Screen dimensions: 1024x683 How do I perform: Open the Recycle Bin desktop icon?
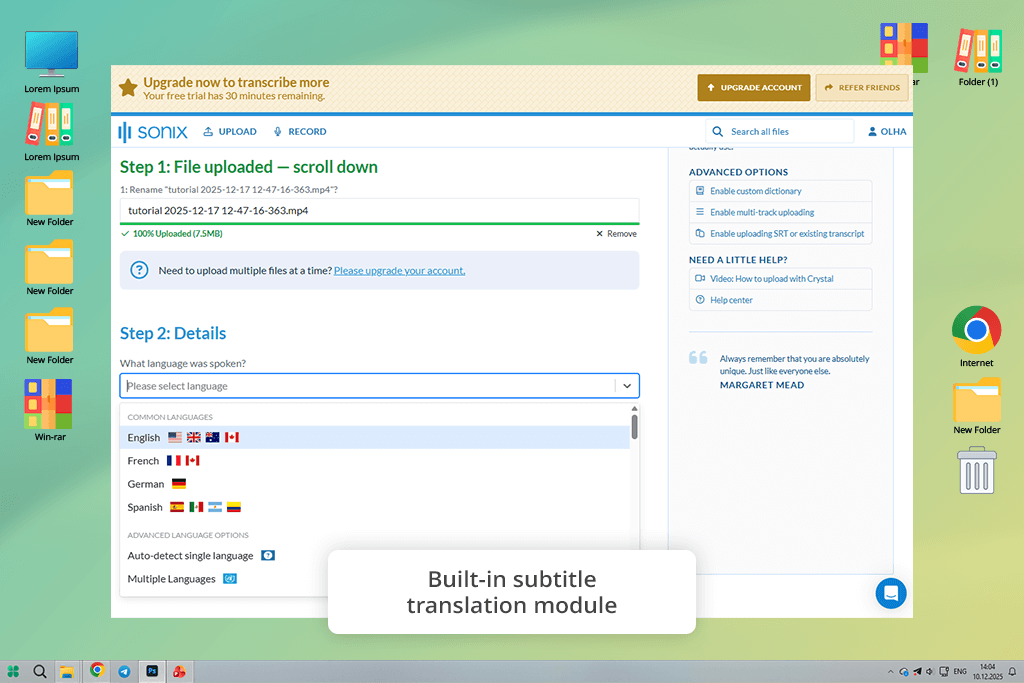977,470
